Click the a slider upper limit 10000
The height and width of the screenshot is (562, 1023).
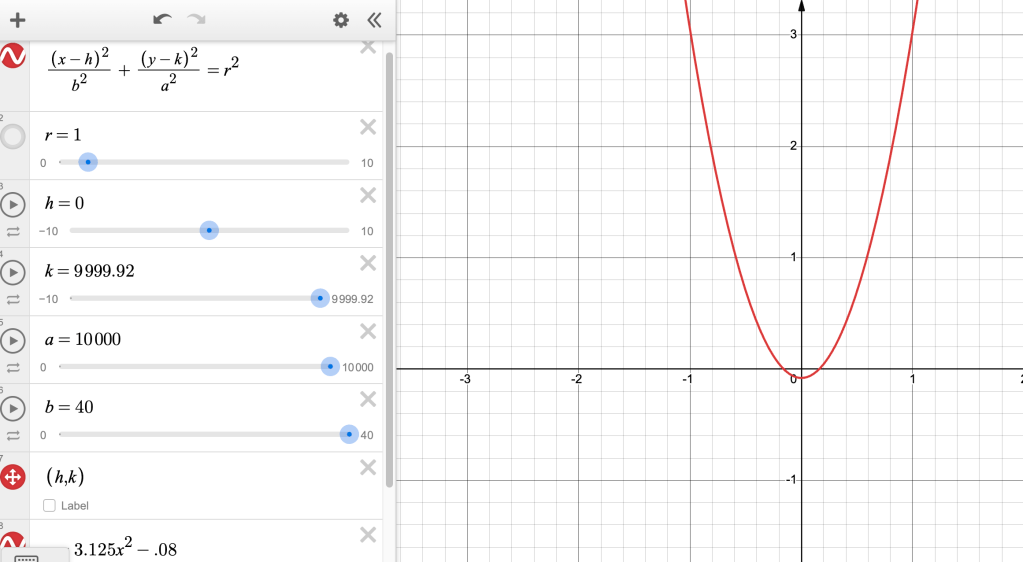358,367
